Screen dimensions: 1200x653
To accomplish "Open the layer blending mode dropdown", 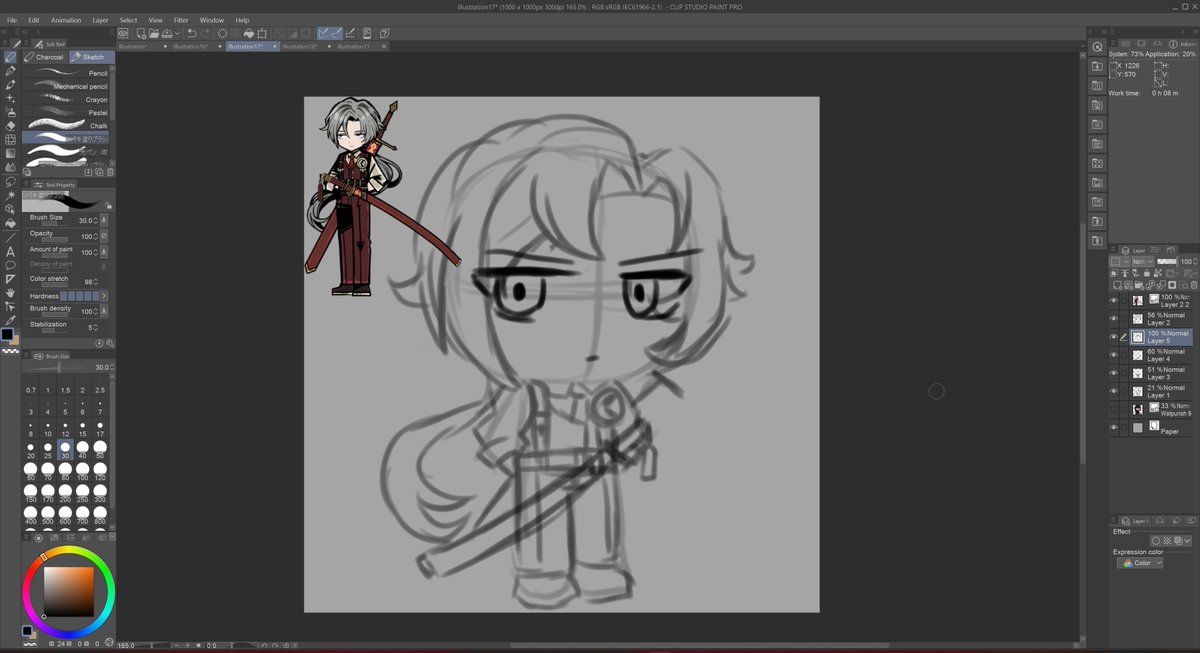I will pyautogui.click(x=1142, y=261).
